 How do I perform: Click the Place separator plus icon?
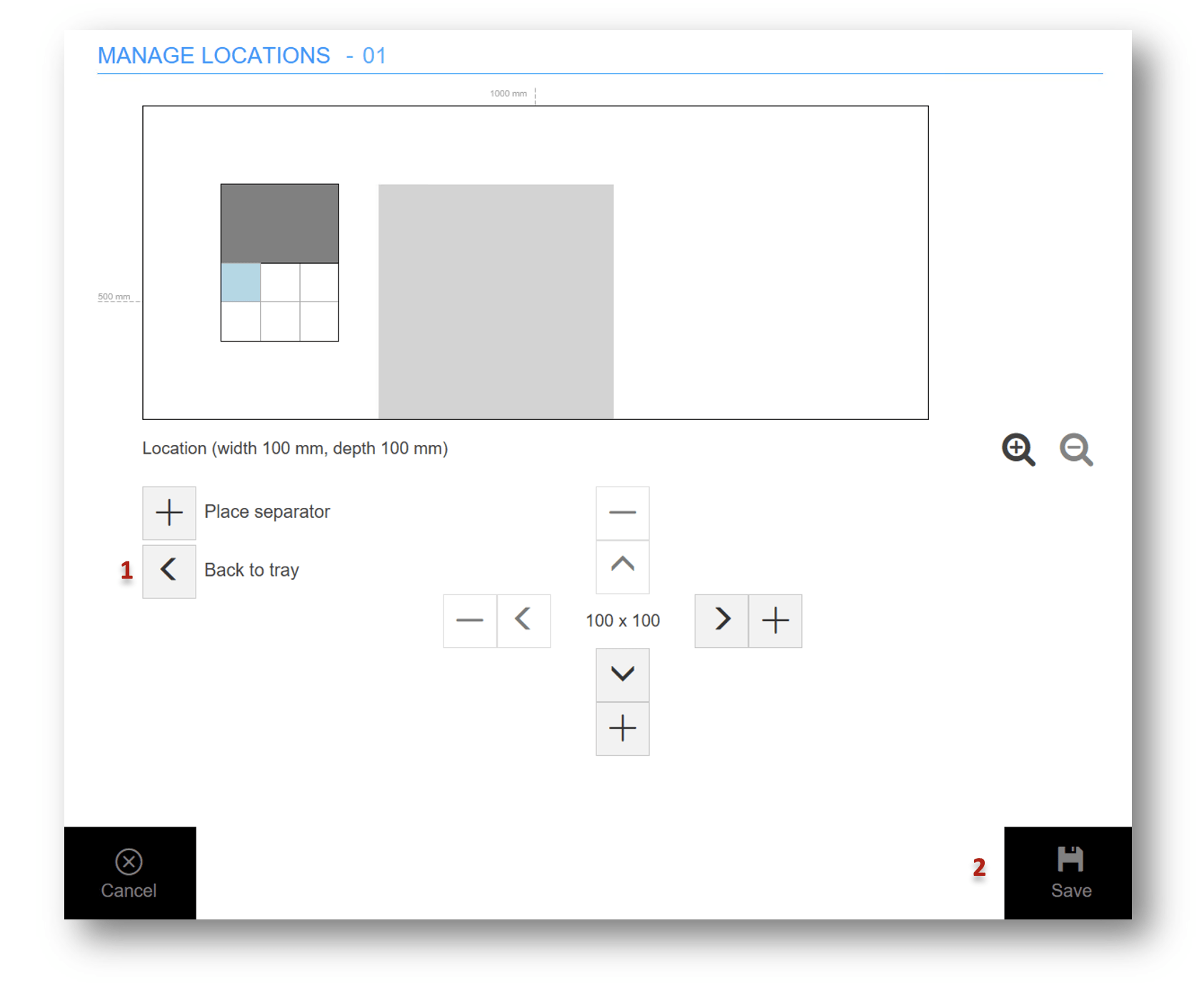pyautogui.click(x=169, y=513)
